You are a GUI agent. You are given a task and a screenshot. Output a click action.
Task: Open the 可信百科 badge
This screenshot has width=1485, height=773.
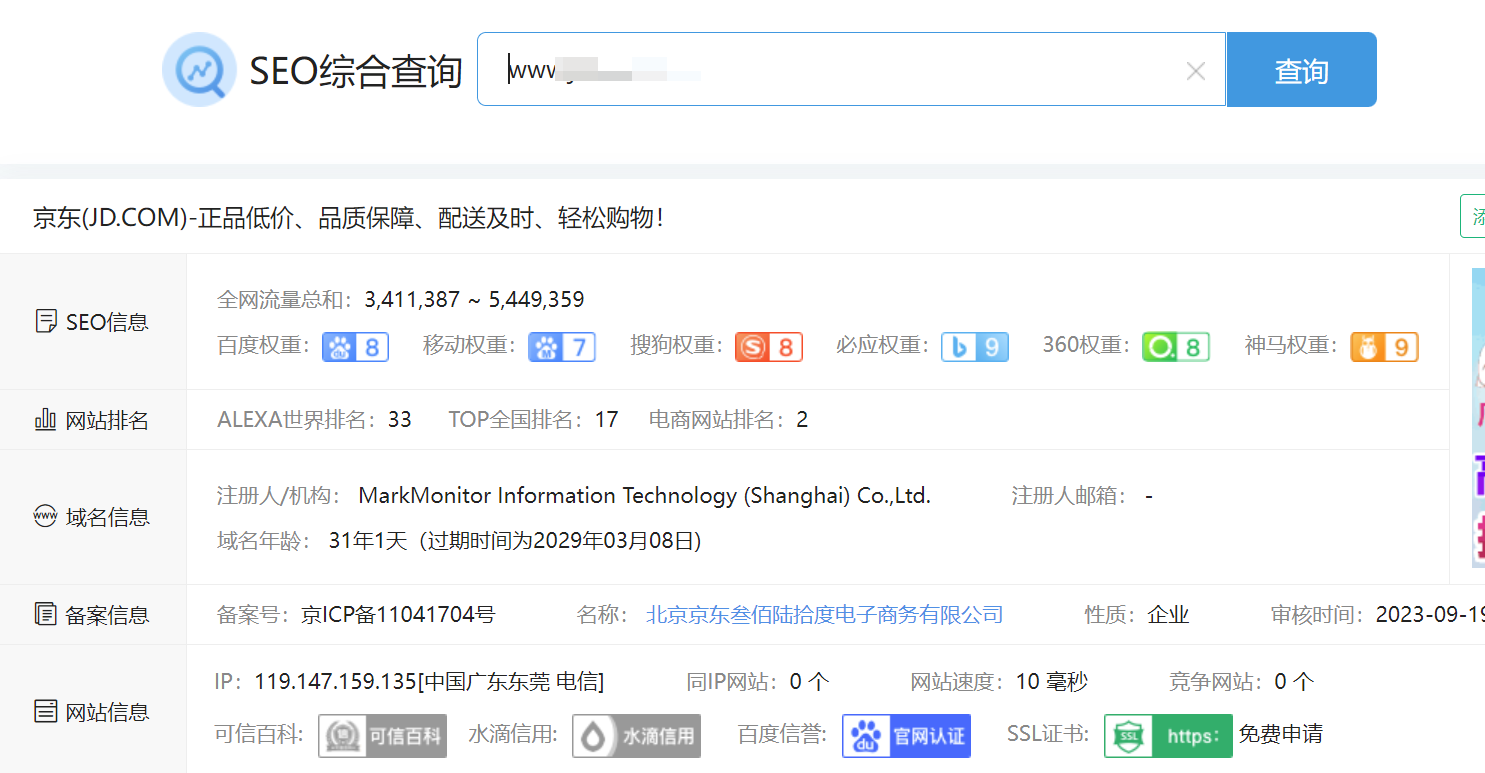(383, 736)
